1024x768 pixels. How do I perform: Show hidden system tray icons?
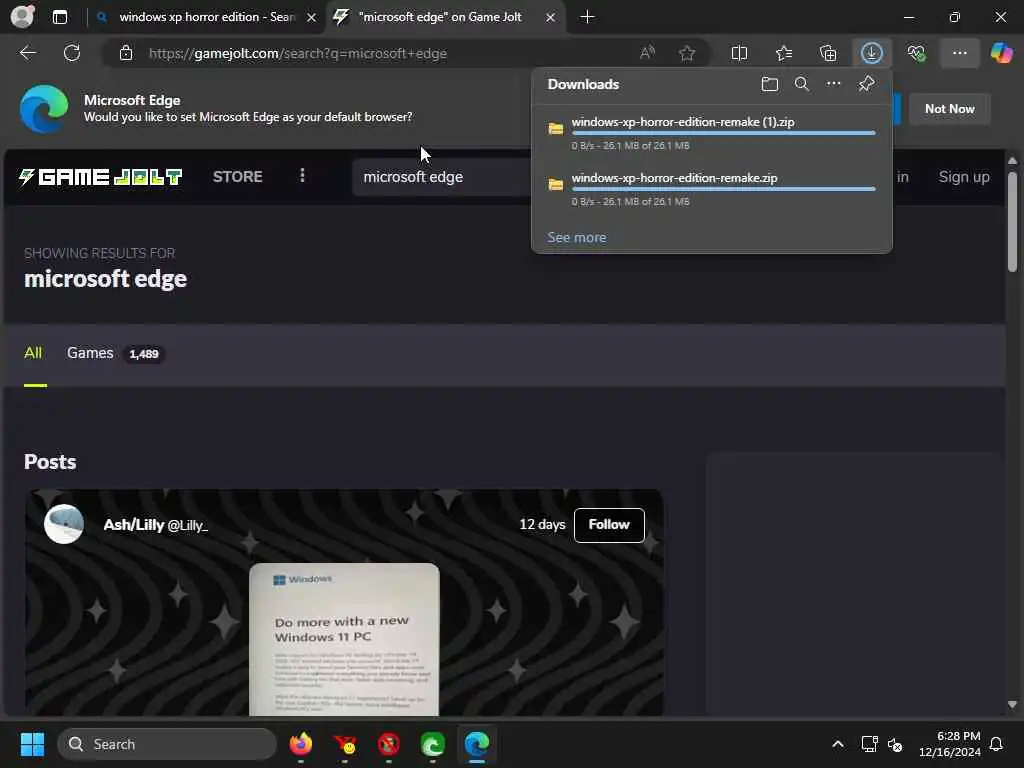(x=837, y=744)
